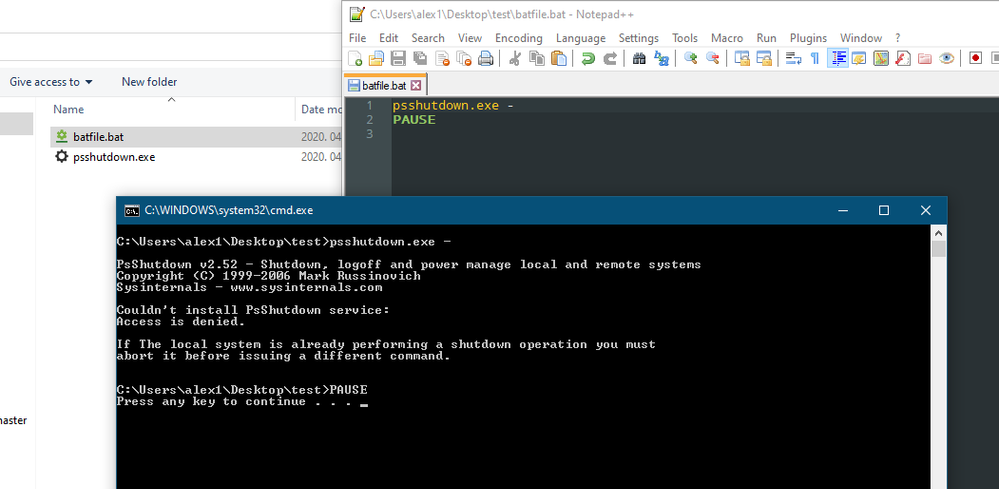
Task: Toggle show all characters pilcrow icon
Action: click(815, 59)
